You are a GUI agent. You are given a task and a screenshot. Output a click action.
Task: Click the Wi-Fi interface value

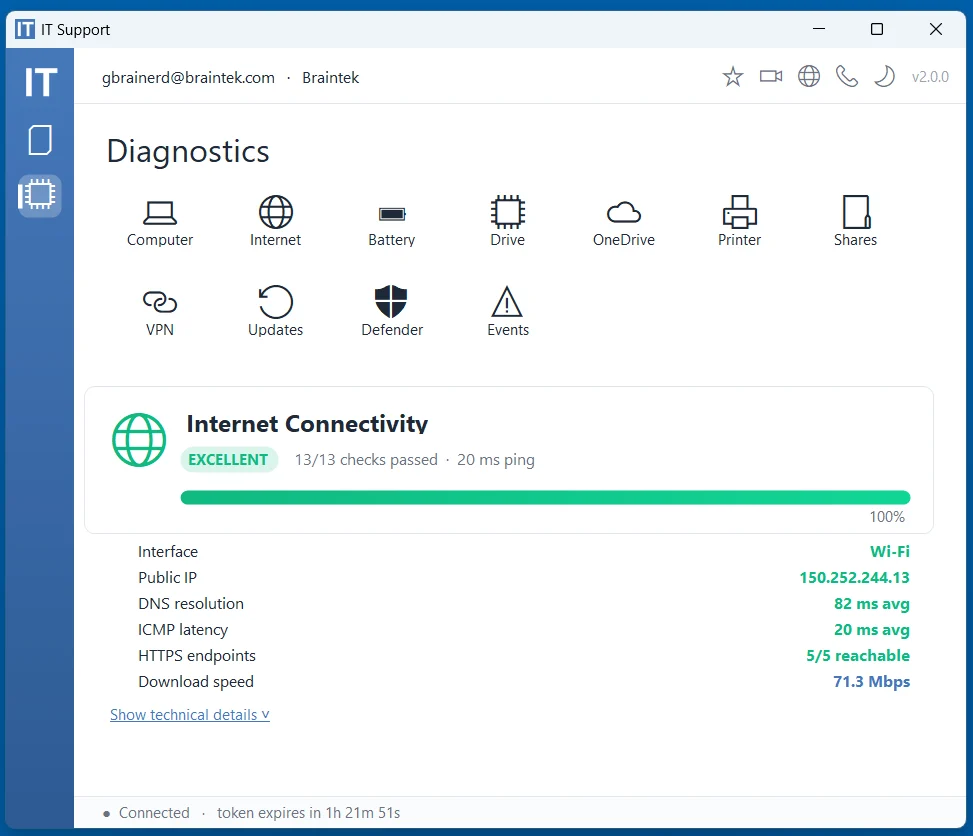point(889,551)
